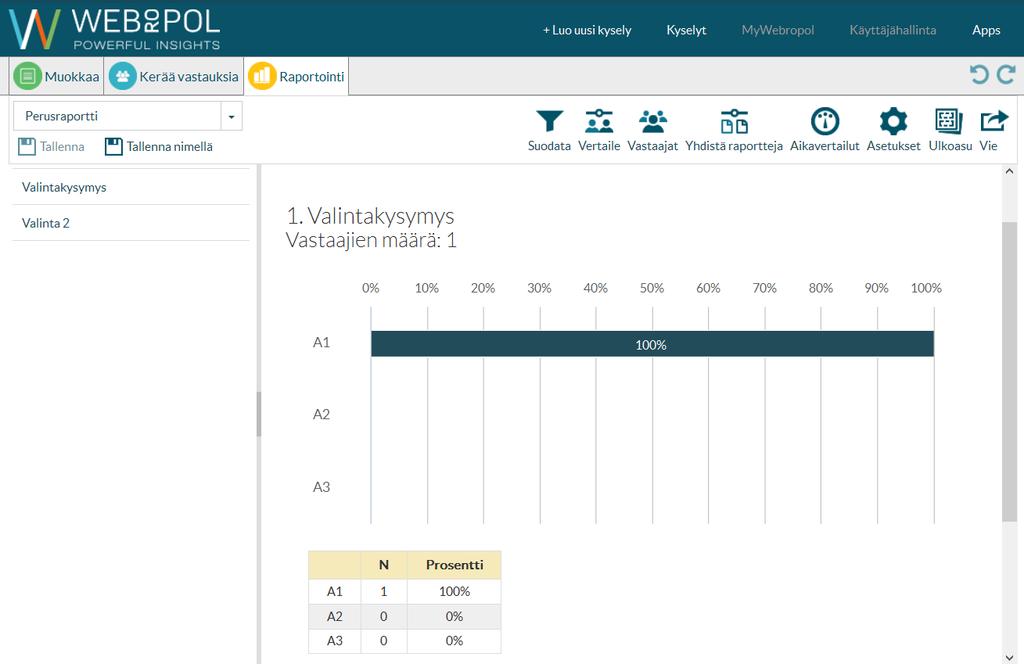Open the MyWebropol menu item
The width and height of the screenshot is (1024, 664).
coord(778,30)
